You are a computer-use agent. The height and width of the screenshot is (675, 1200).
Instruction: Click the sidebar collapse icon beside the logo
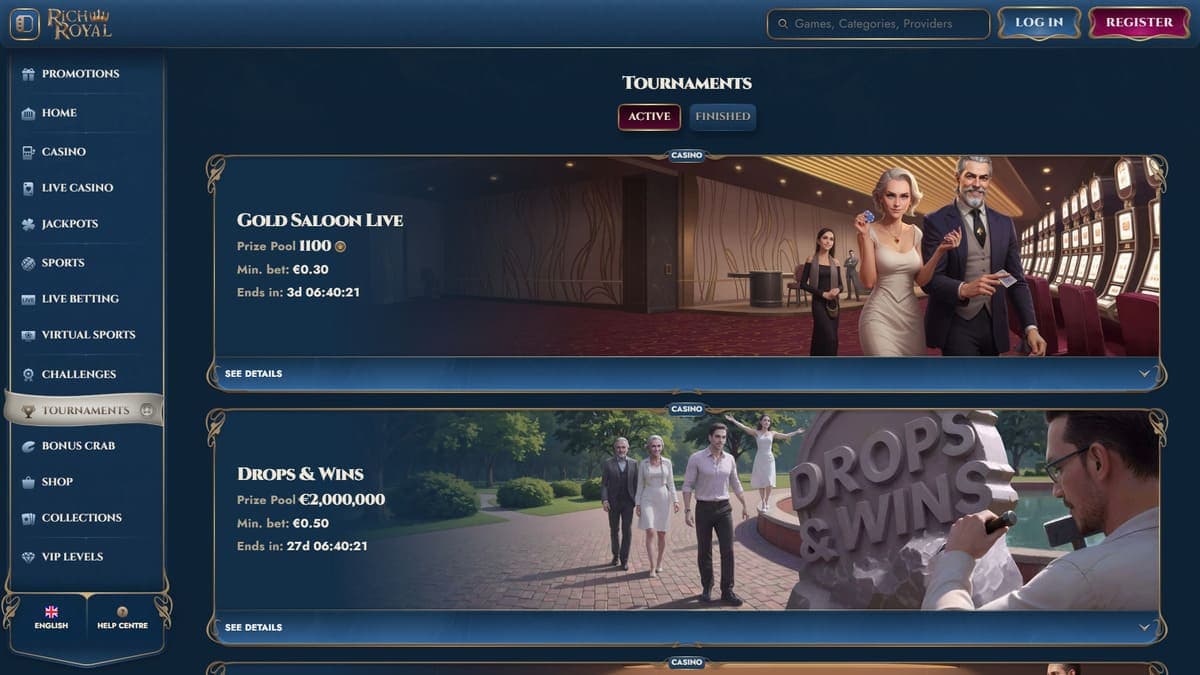tap(25, 24)
